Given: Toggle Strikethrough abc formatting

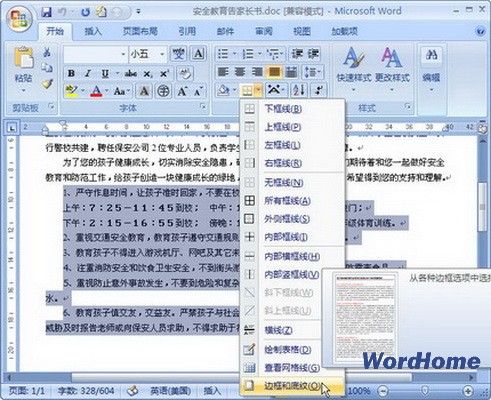Looking at the screenshot, I should coord(130,73).
